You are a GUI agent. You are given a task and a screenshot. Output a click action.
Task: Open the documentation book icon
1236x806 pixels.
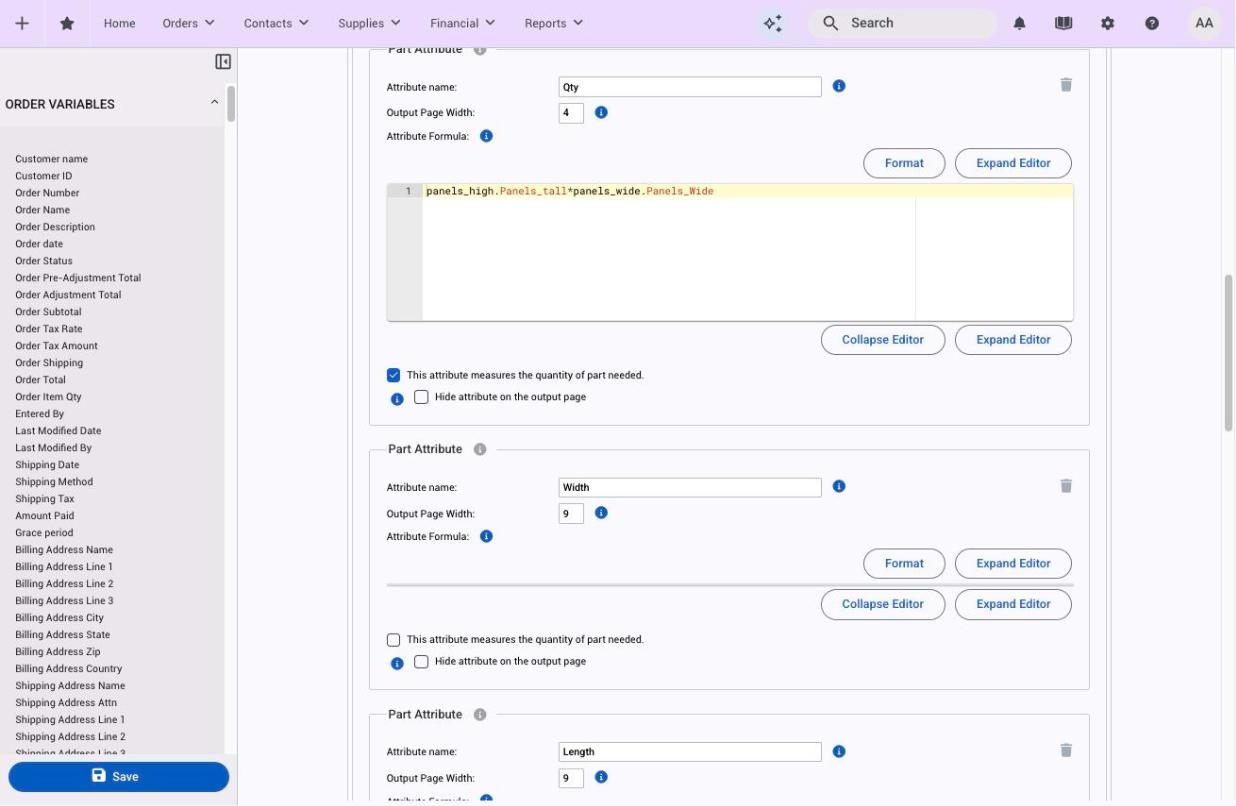point(1064,23)
